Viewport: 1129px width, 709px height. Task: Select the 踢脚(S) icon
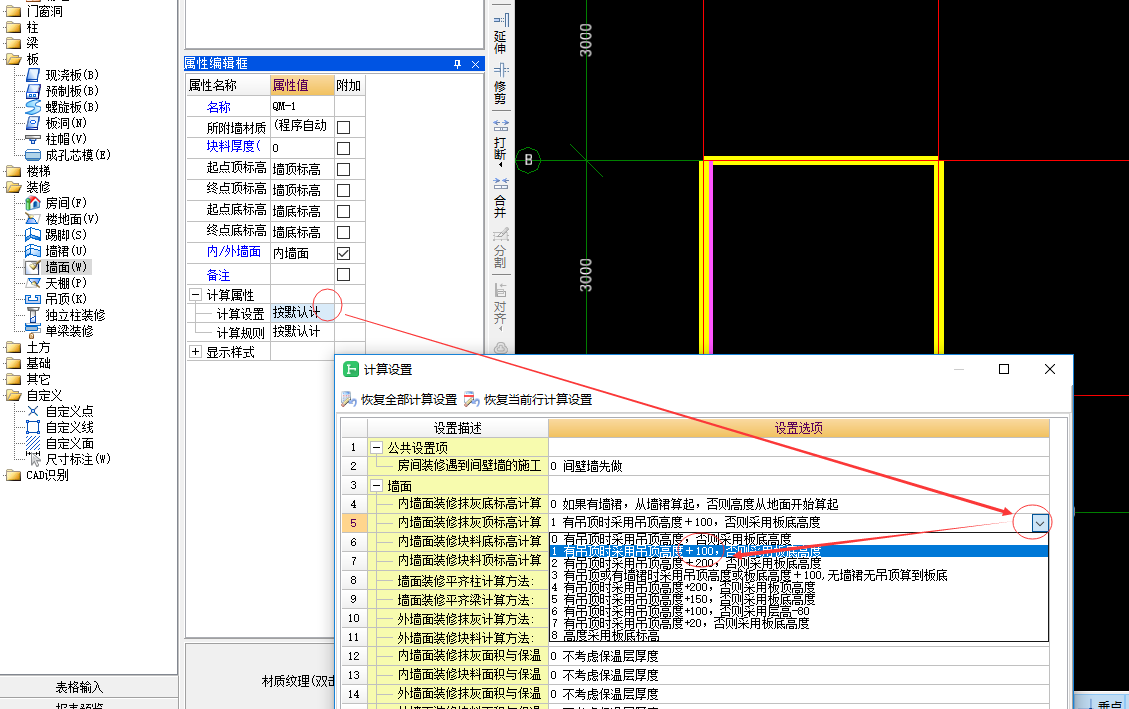point(33,235)
